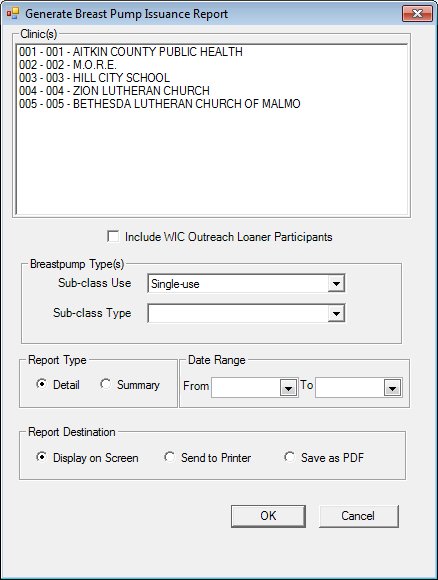
Task: Open the From date picker arrow
Action: tap(289, 388)
